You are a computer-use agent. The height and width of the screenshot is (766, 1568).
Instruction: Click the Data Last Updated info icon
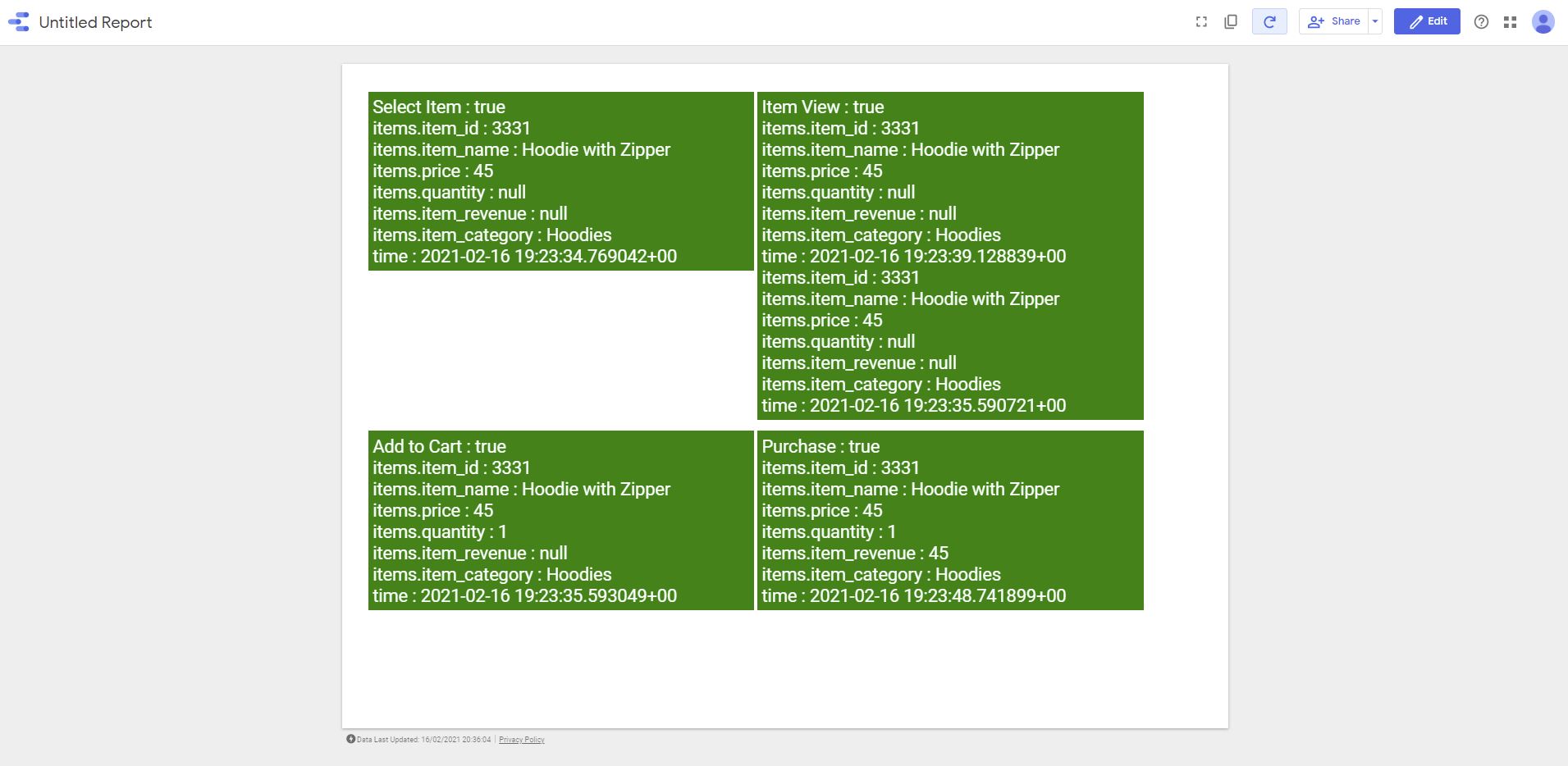[x=350, y=739]
